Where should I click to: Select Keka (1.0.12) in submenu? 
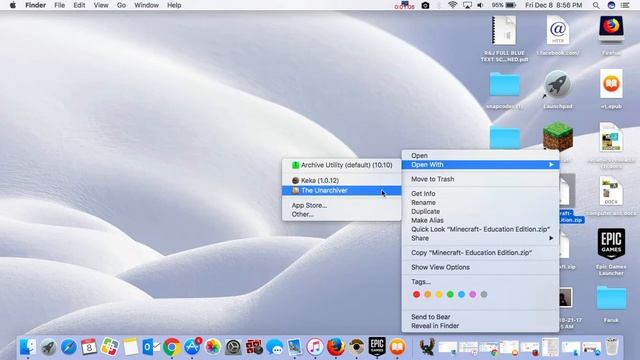coord(341,180)
